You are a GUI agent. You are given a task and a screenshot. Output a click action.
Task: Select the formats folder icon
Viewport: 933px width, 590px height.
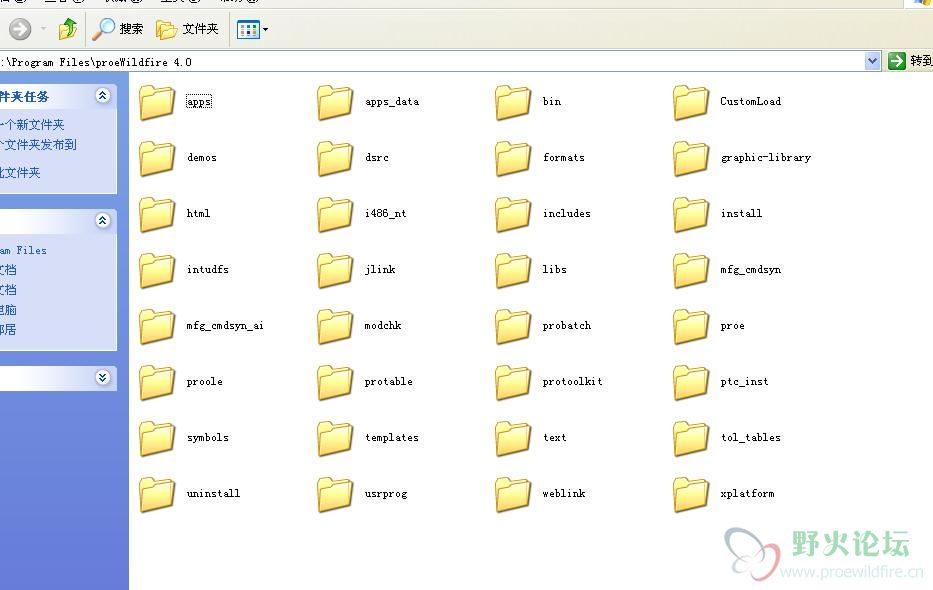coord(513,158)
